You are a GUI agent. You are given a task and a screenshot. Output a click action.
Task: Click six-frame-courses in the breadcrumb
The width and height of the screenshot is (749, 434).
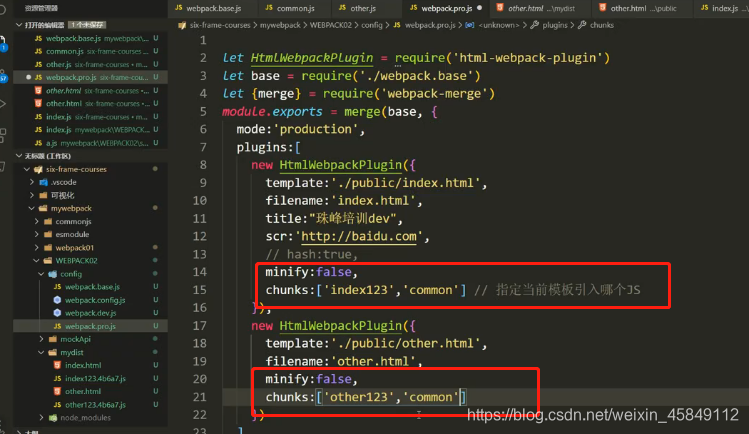point(220,25)
